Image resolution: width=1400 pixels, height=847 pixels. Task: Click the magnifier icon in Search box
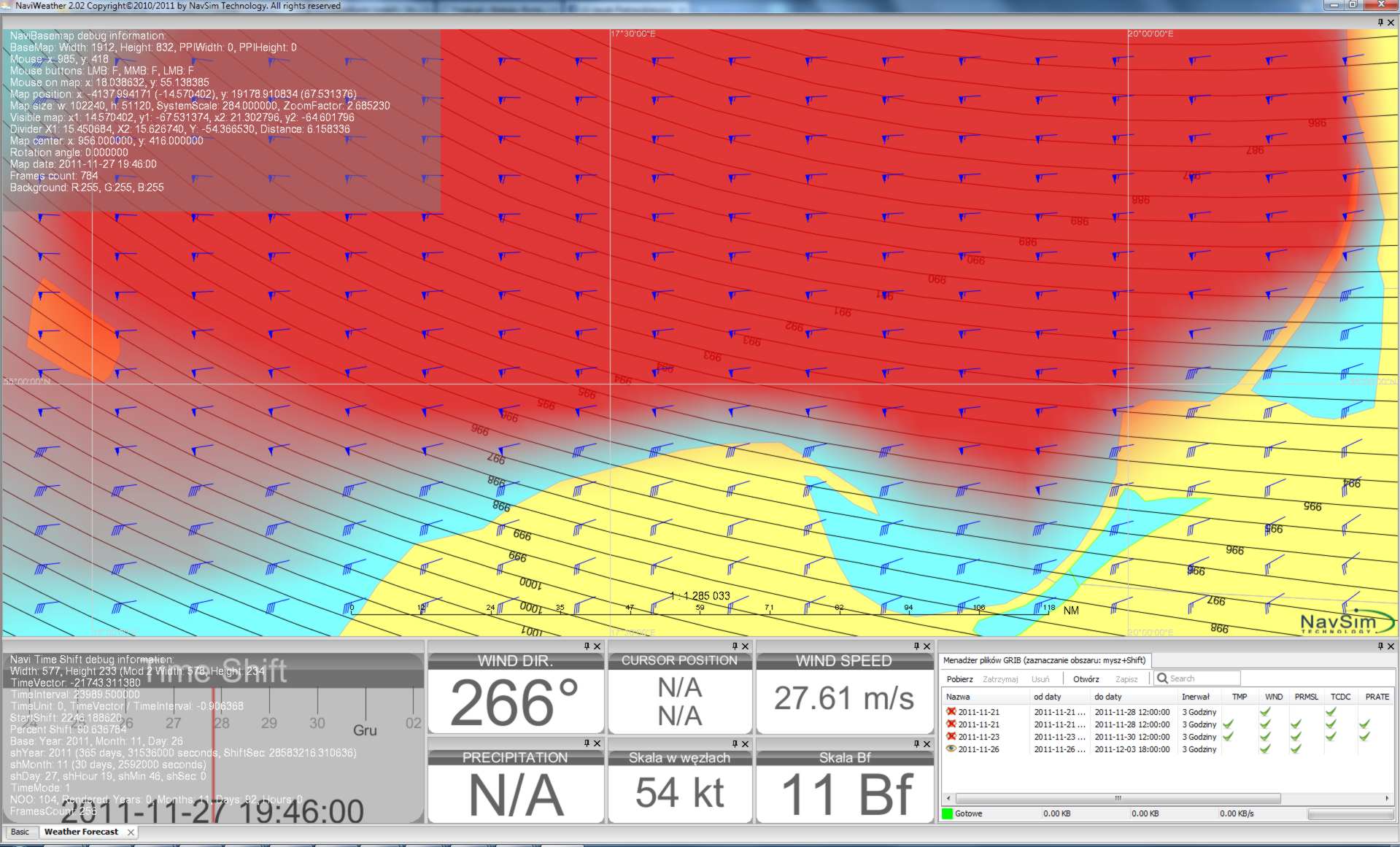[x=1162, y=678]
